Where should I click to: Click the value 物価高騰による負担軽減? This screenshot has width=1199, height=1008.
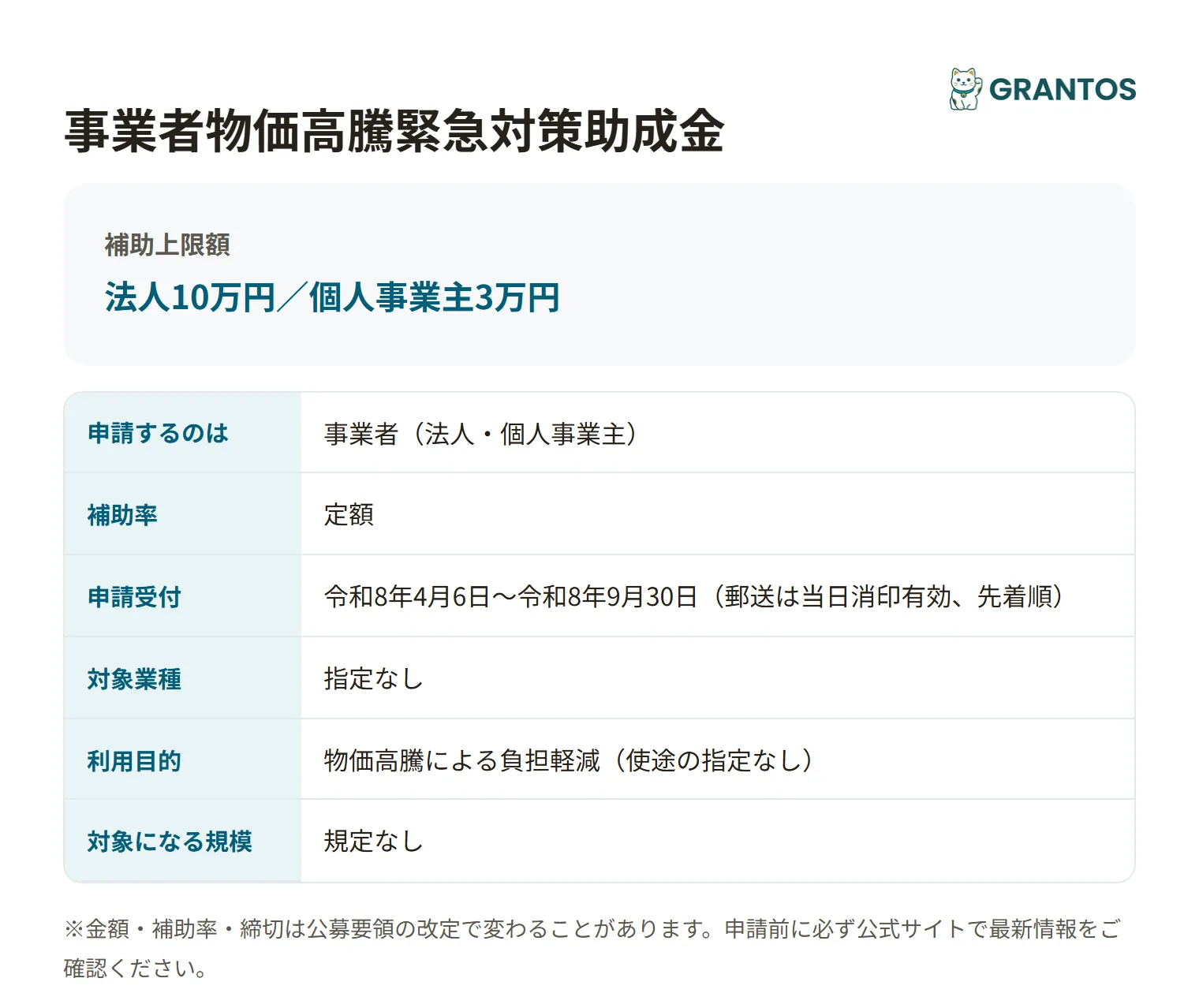coord(461,761)
